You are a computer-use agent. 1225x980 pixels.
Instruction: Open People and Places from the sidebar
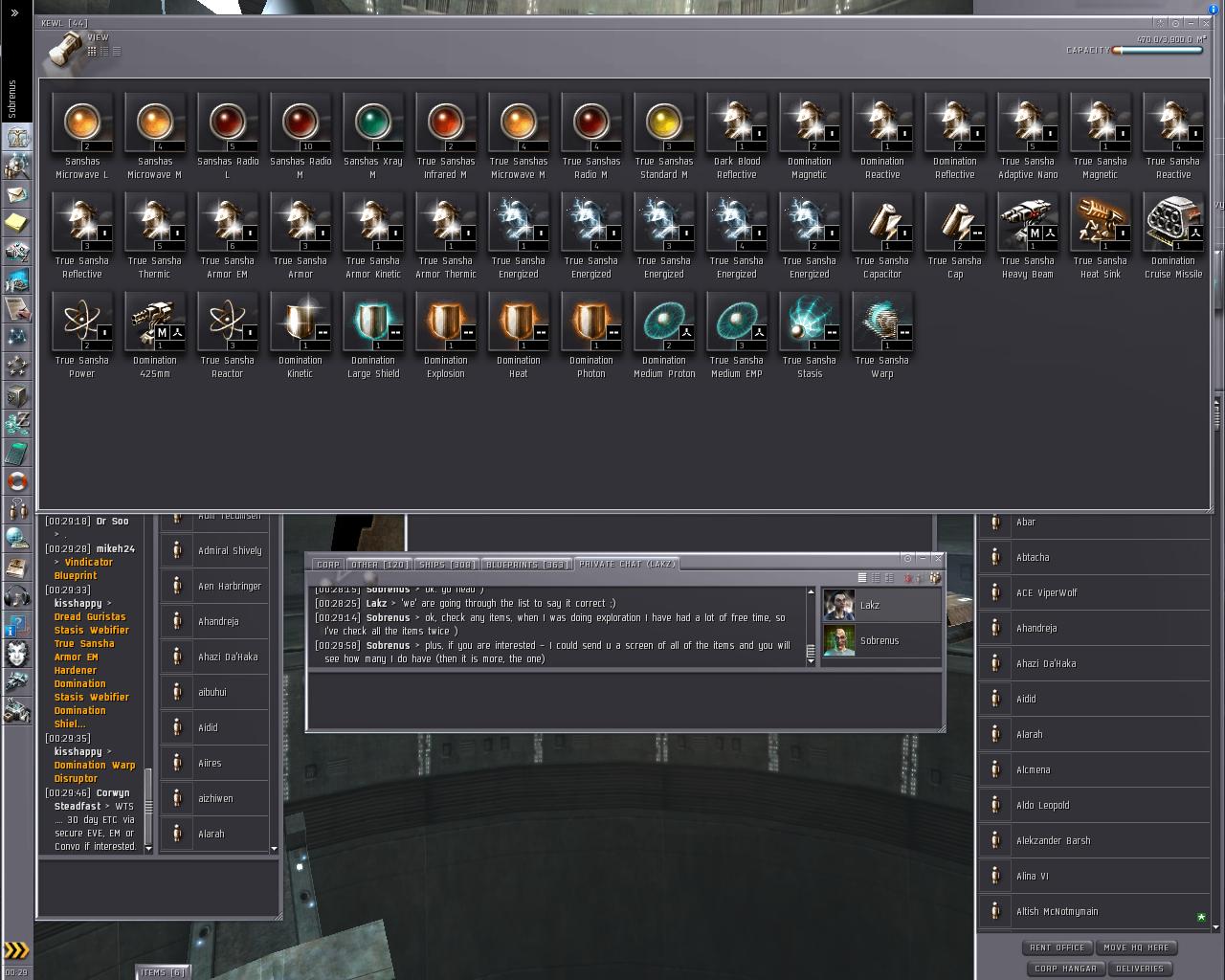17,166
